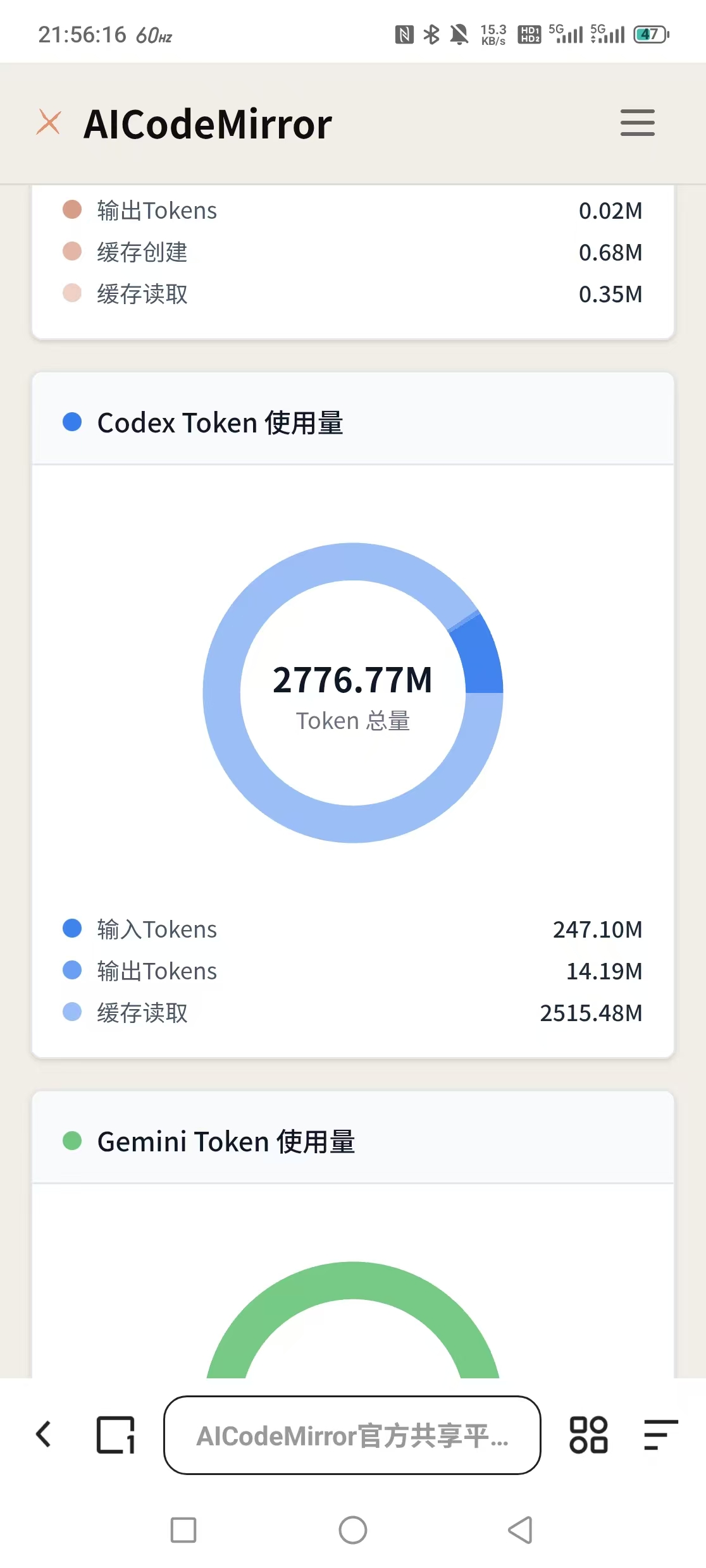The width and height of the screenshot is (706, 1568).
Task: Click the blue dot beside Codex Token 使用量
Action: click(x=72, y=422)
